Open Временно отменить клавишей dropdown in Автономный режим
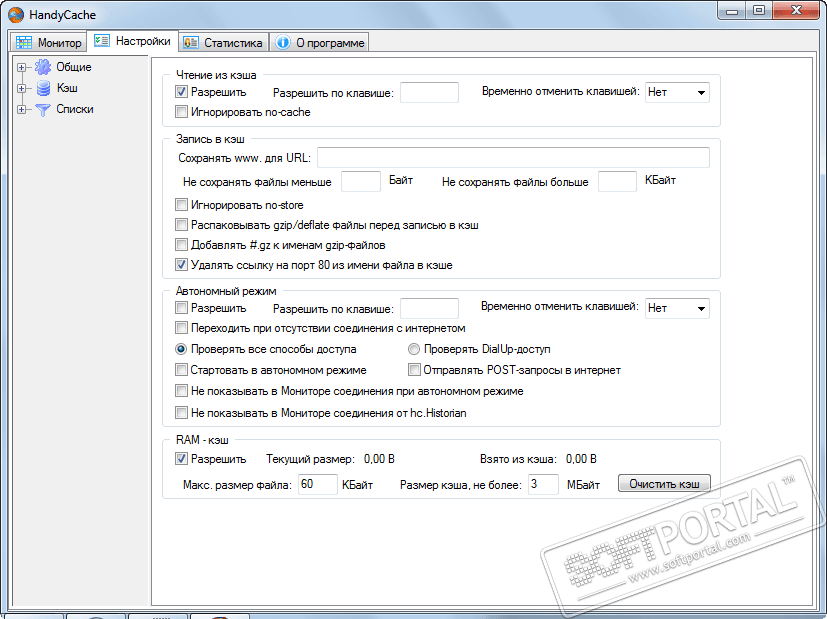 coord(677,308)
